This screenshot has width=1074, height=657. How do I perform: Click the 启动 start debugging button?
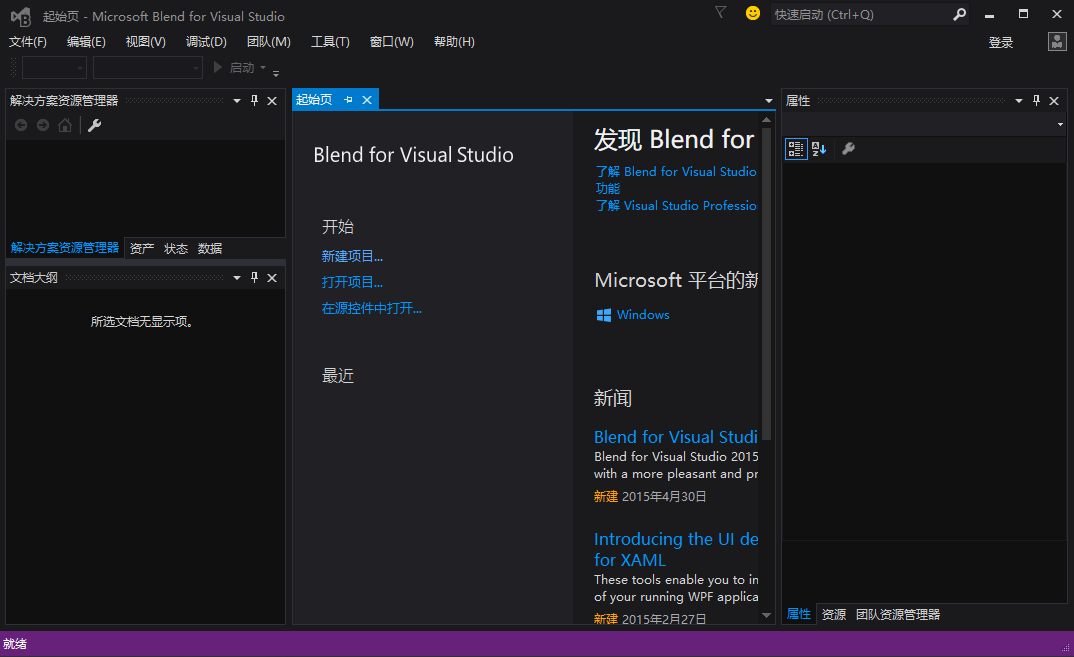click(x=234, y=67)
